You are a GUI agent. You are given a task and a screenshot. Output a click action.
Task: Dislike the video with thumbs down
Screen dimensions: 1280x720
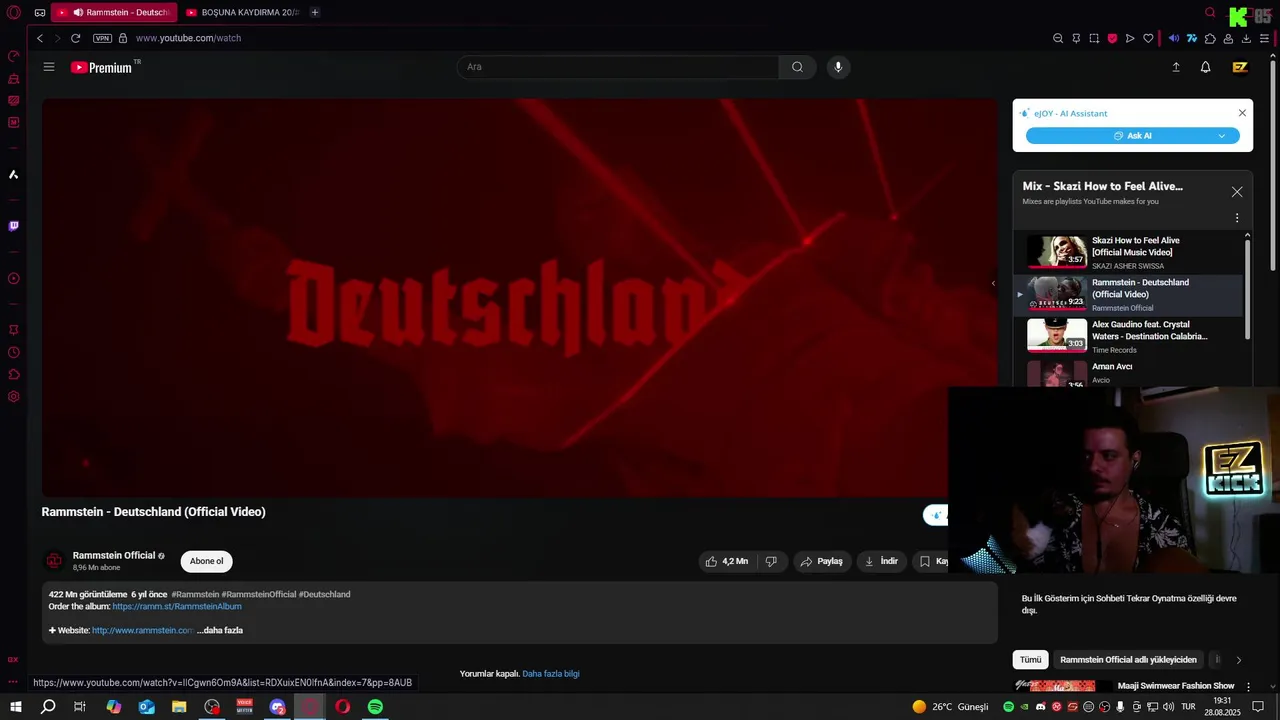pyautogui.click(x=771, y=561)
